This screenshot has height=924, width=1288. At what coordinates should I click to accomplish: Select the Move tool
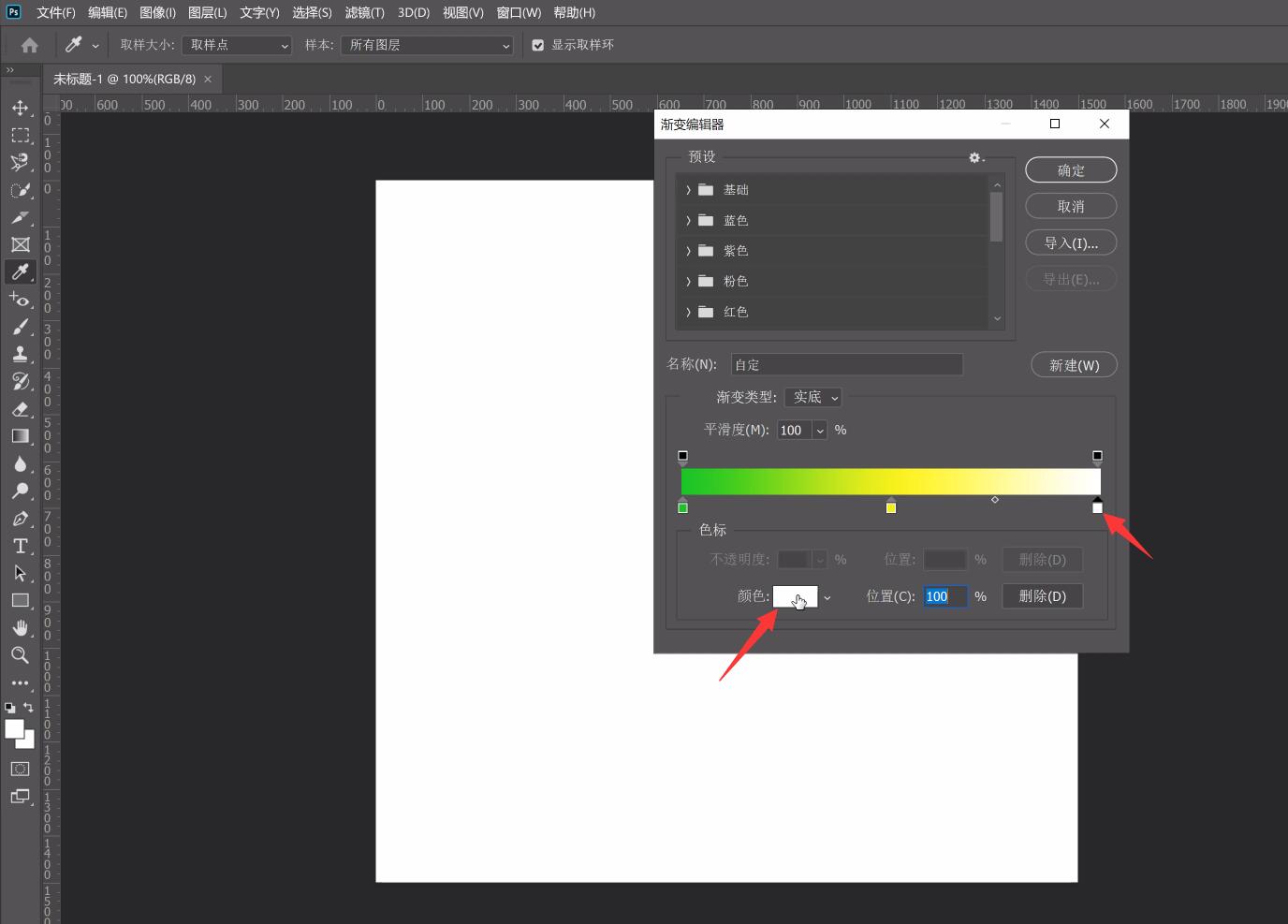(x=20, y=108)
